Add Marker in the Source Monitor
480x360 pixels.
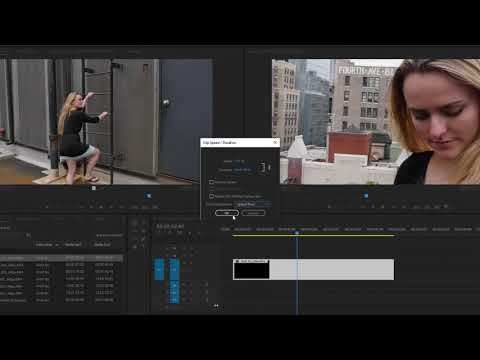click(47, 207)
